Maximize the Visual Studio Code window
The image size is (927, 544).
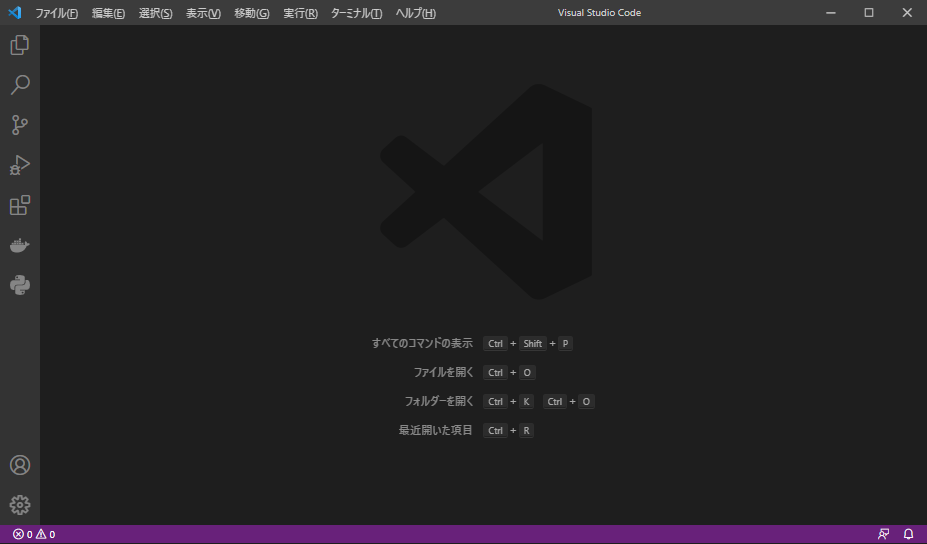868,12
